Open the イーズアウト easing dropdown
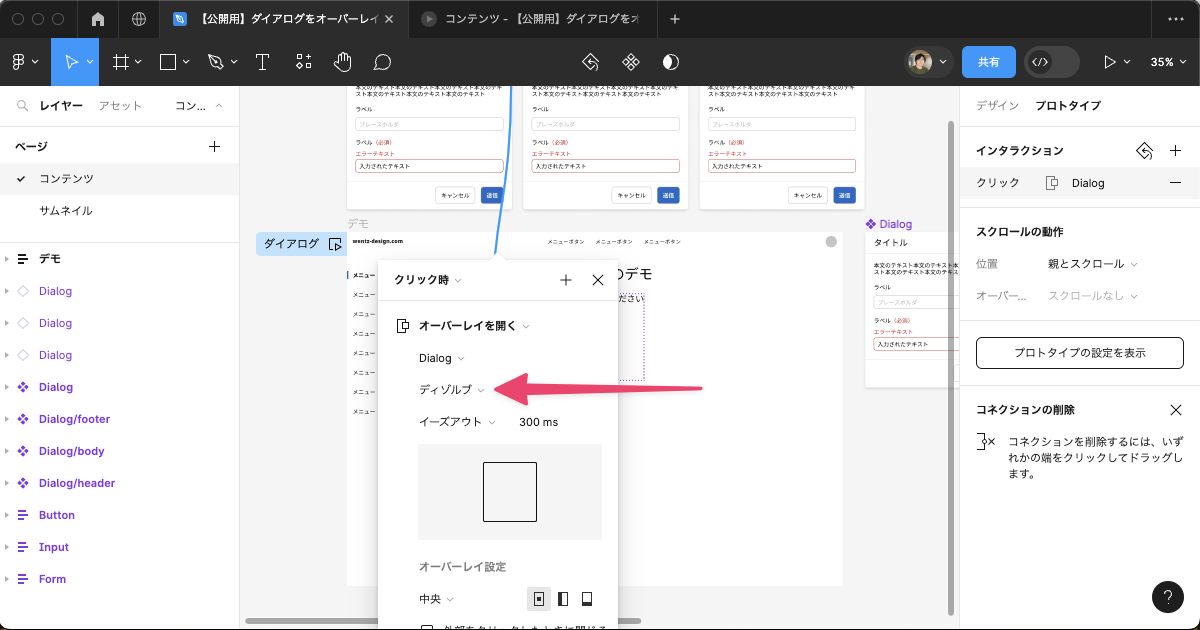 457,422
